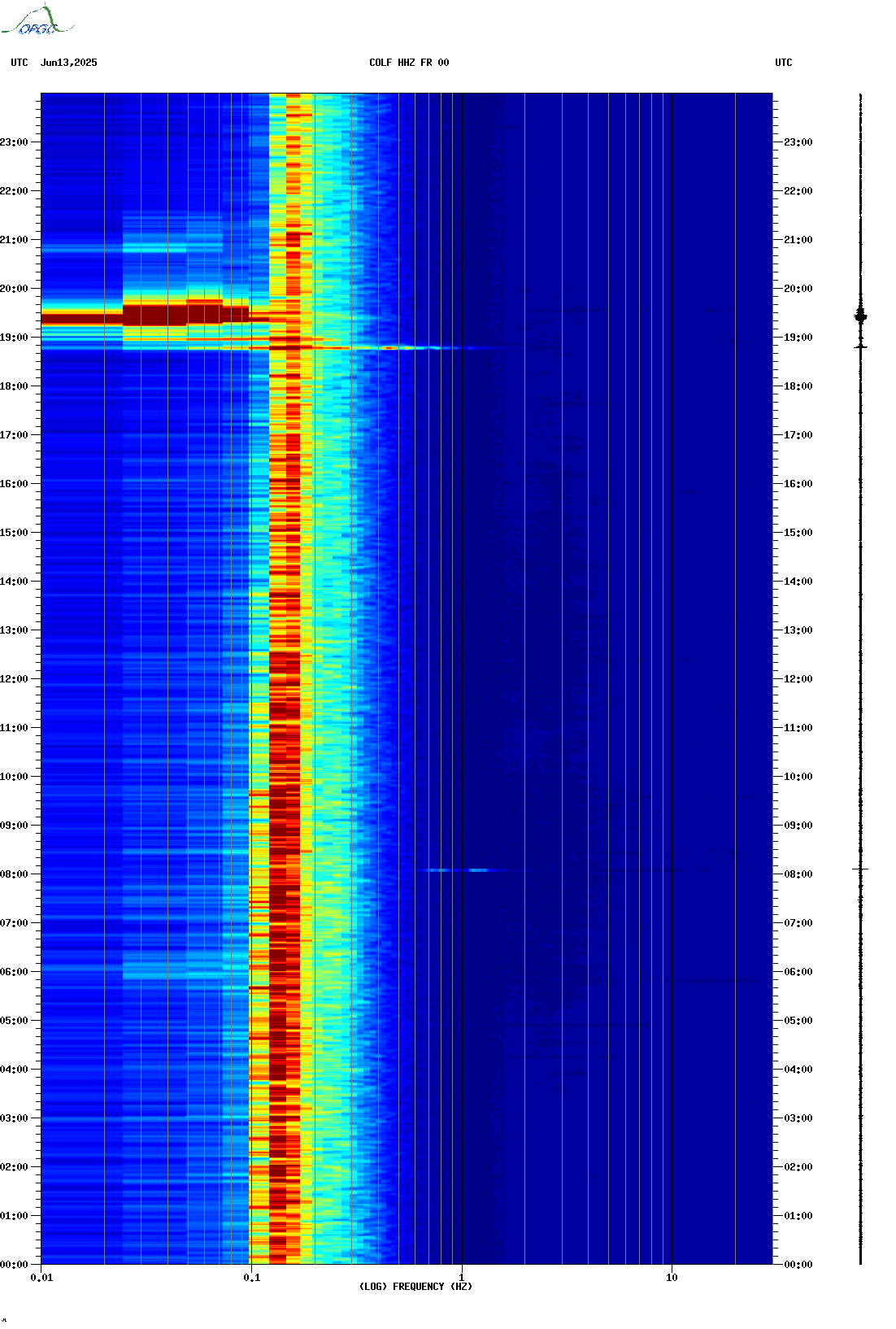The height and width of the screenshot is (1329, 896).
Task: Click the 10:00 label on left axis
Action: [x=14, y=777]
